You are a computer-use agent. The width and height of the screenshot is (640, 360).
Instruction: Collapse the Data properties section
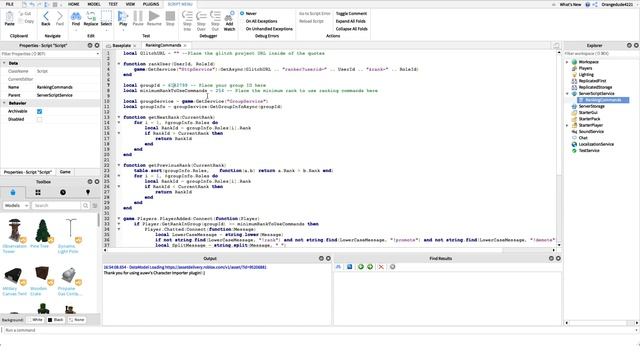4,63
